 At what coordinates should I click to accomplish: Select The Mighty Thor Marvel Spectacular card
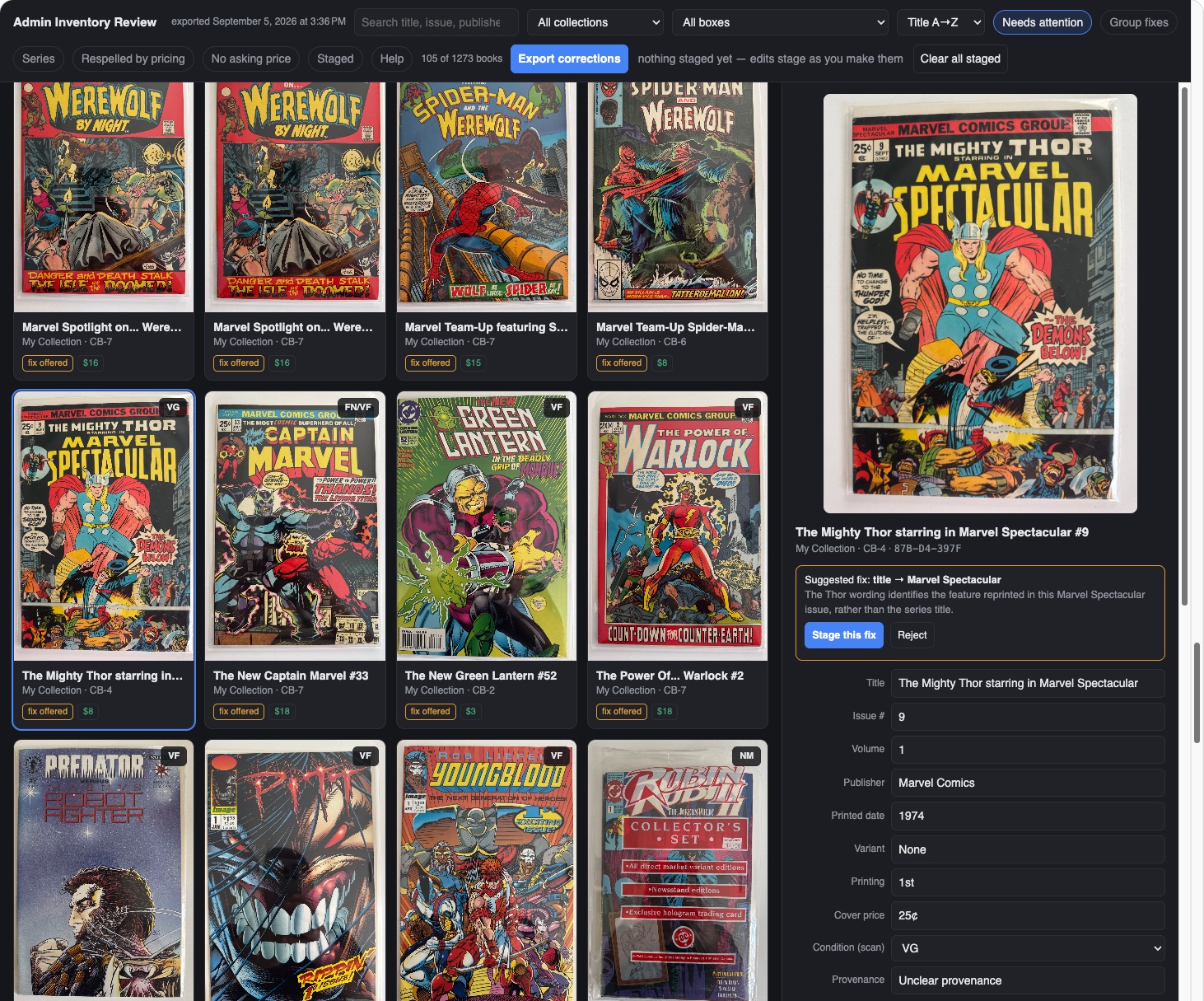click(104, 560)
